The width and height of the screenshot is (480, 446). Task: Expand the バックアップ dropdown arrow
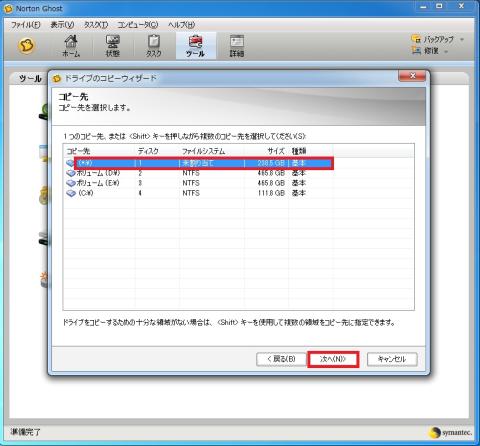pos(462,39)
